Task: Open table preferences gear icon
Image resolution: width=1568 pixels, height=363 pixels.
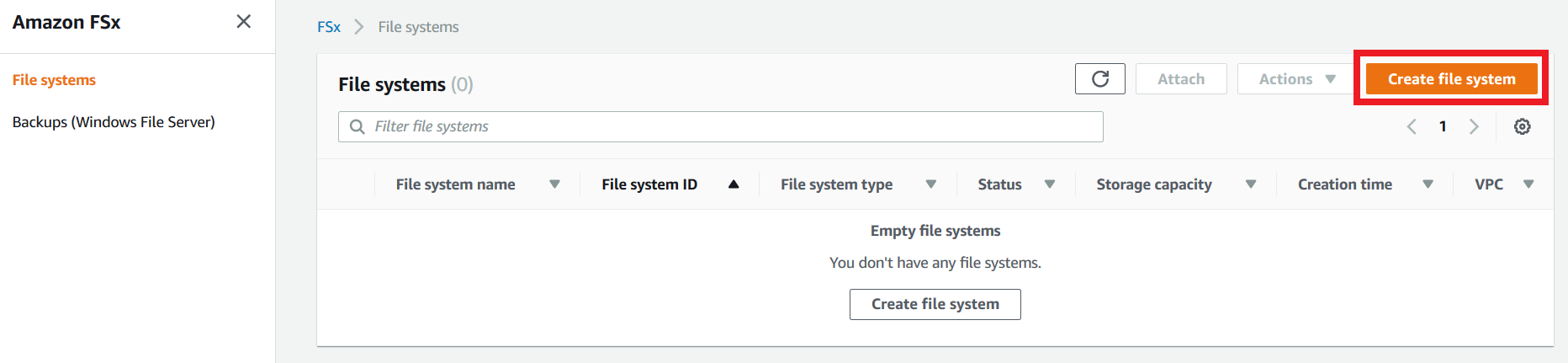Action: pyautogui.click(x=1522, y=126)
